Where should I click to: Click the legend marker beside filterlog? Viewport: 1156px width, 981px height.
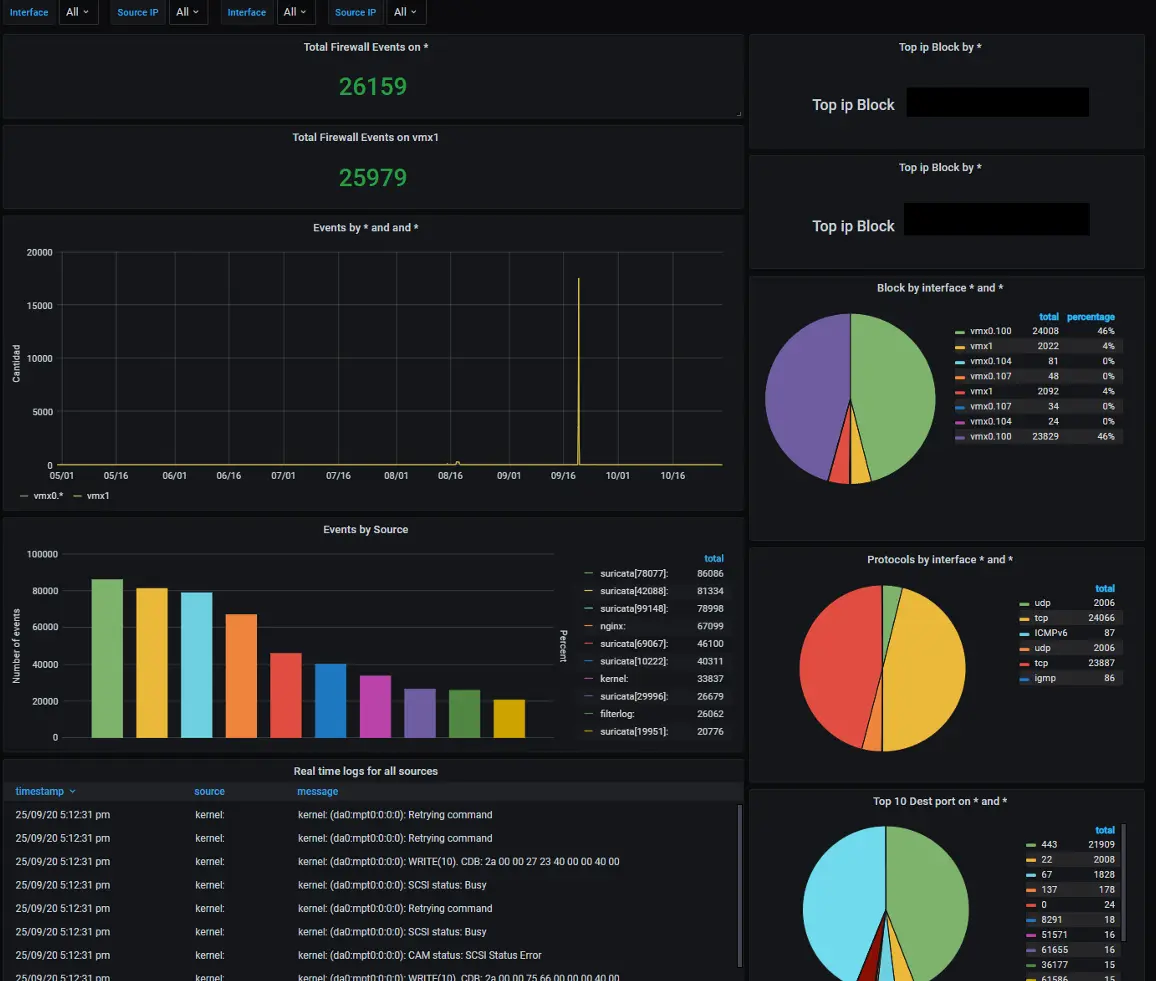[x=589, y=714]
